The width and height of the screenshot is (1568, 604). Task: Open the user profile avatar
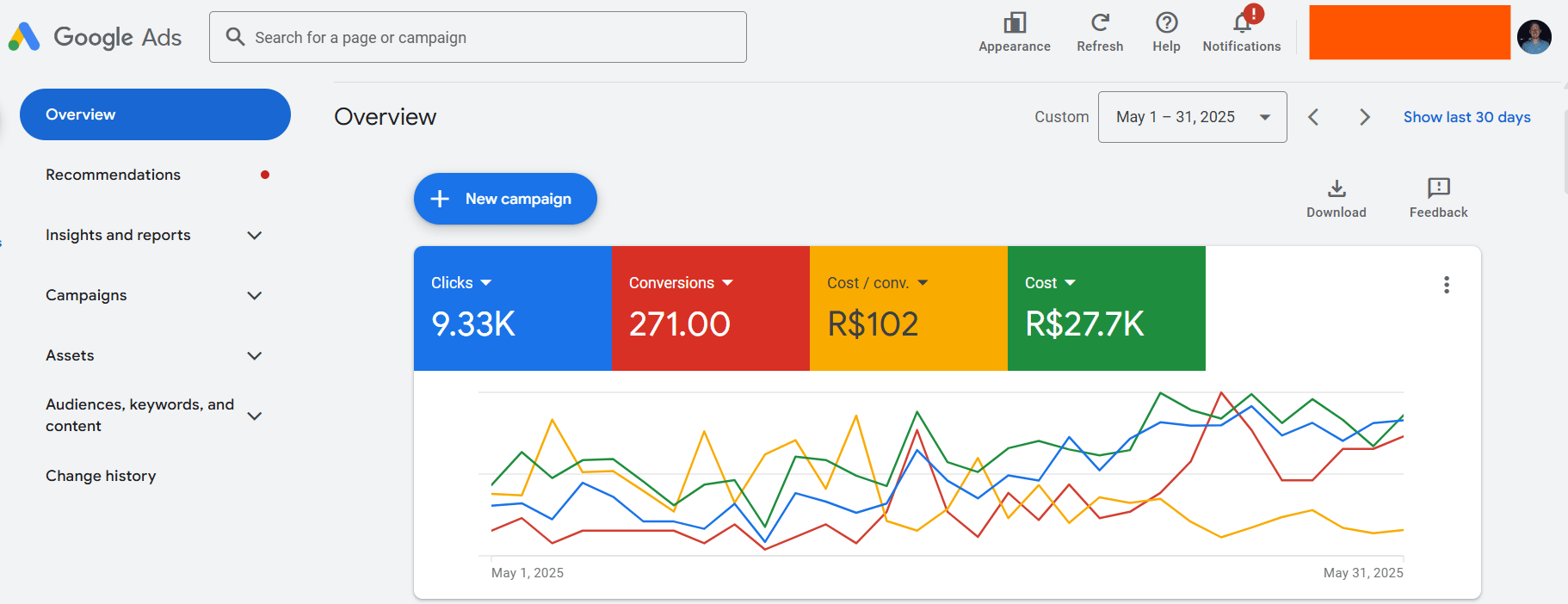pos(1534,37)
